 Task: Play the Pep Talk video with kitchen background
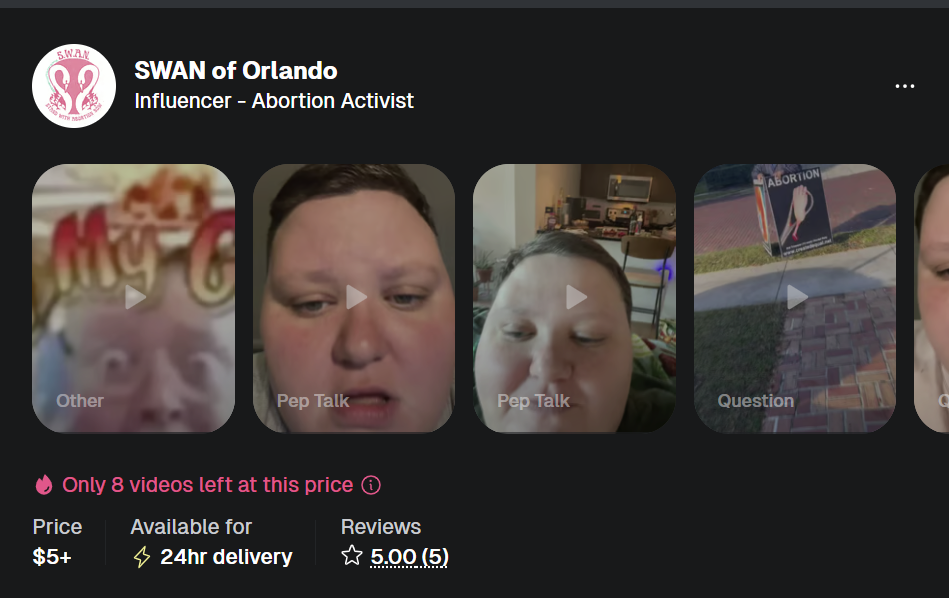(574, 298)
